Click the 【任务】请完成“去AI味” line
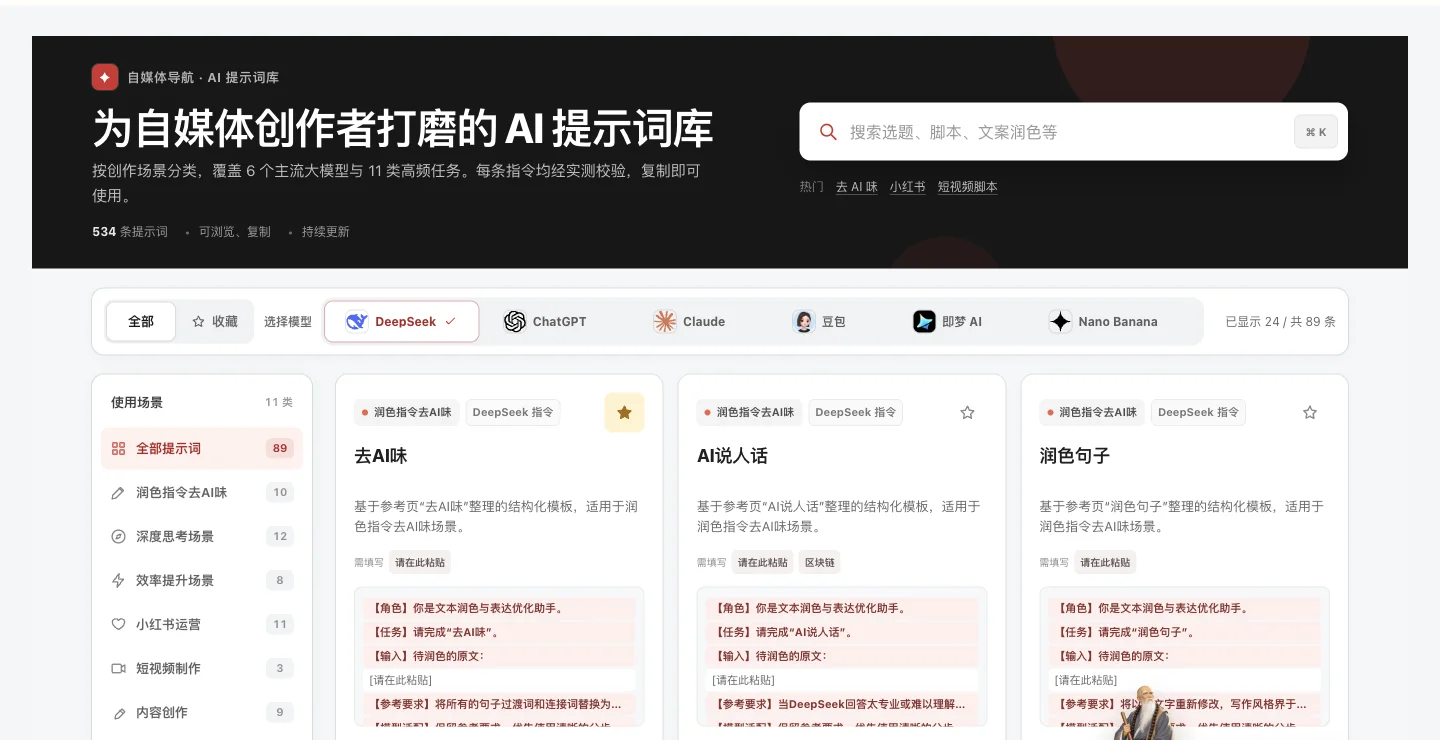The height and width of the screenshot is (740, 1440). (499, 632)
